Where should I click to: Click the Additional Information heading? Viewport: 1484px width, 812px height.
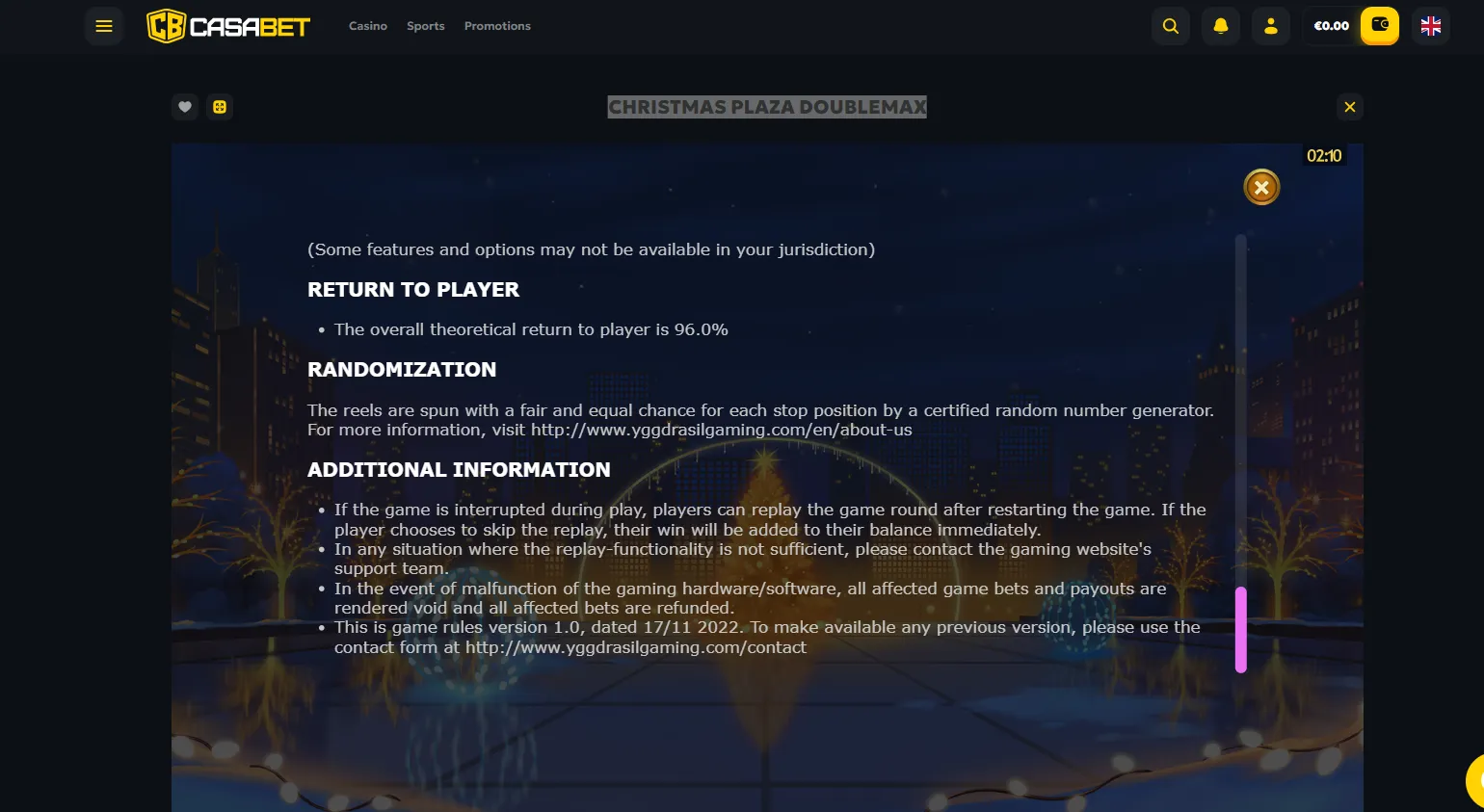click(459, 470)
